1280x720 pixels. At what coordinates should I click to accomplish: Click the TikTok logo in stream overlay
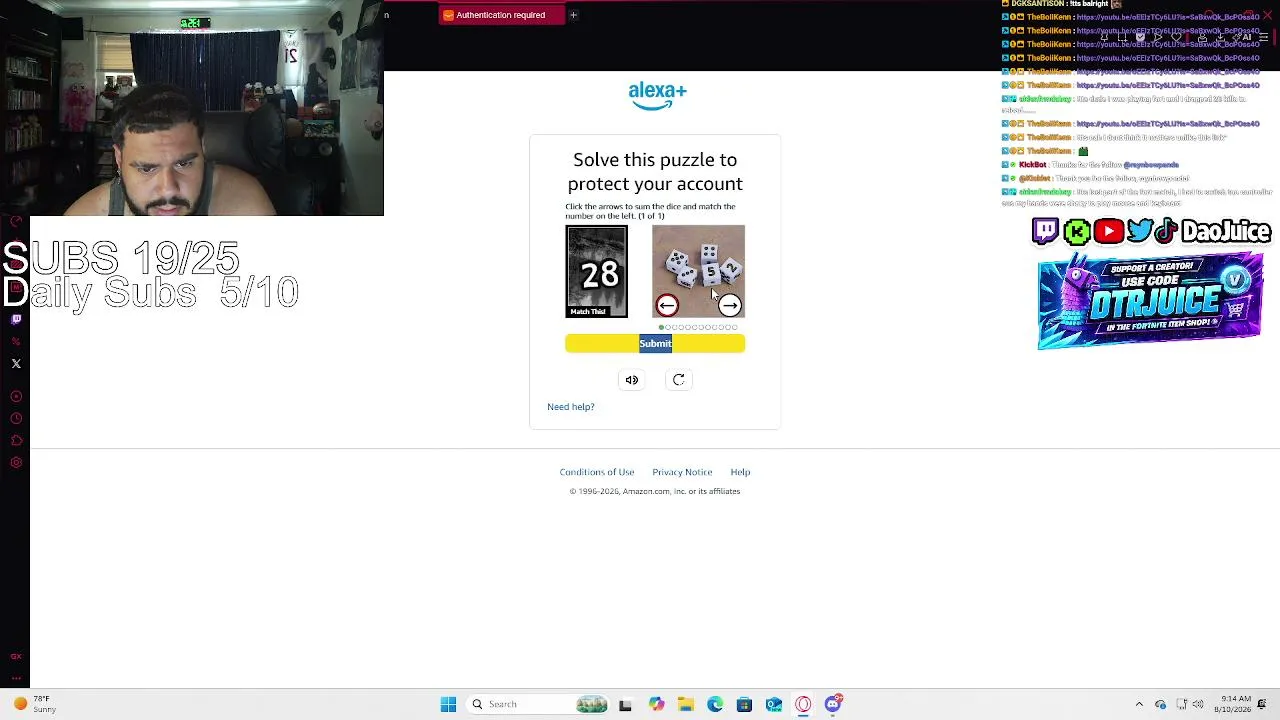click(1166, 232)
